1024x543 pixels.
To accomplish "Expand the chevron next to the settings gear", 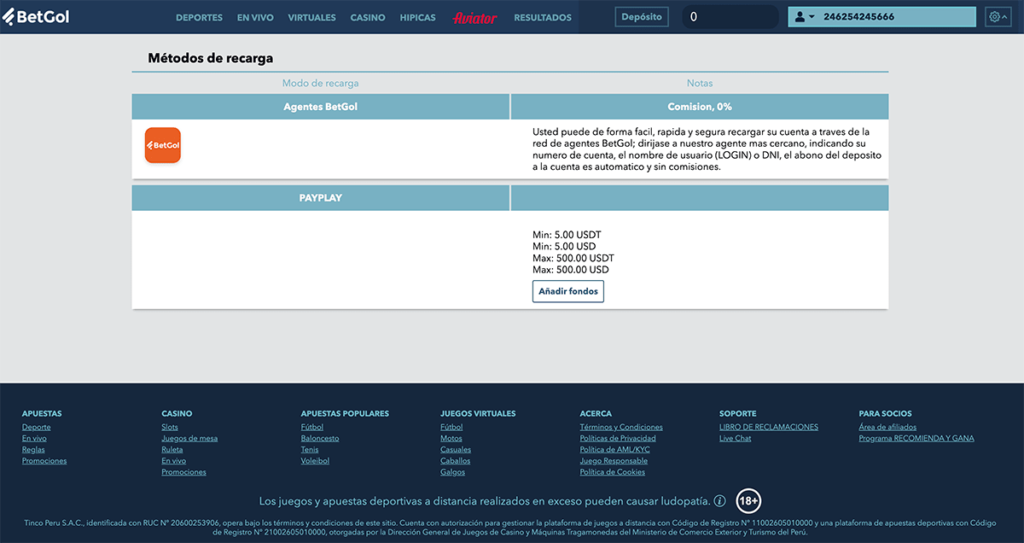I will pyautogui.click(x=1005, y=17).
